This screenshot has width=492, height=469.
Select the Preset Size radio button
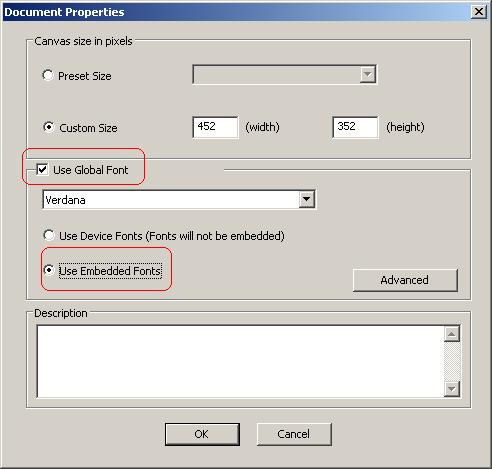(x=48, y=75)
